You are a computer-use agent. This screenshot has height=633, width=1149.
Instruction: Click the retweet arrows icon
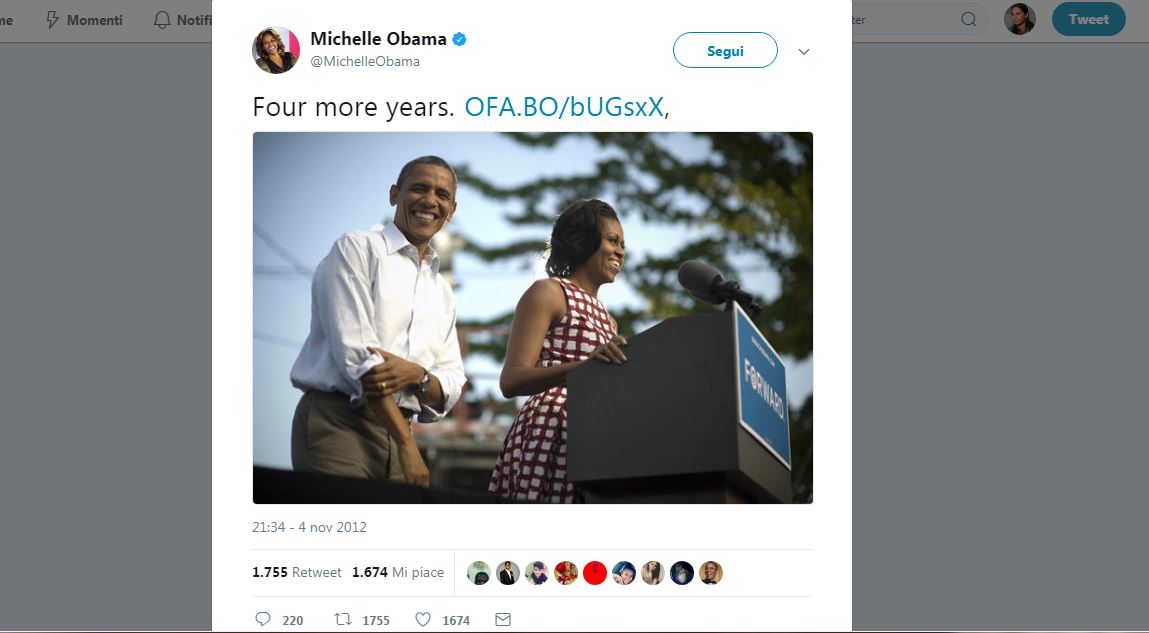(342, 620)
